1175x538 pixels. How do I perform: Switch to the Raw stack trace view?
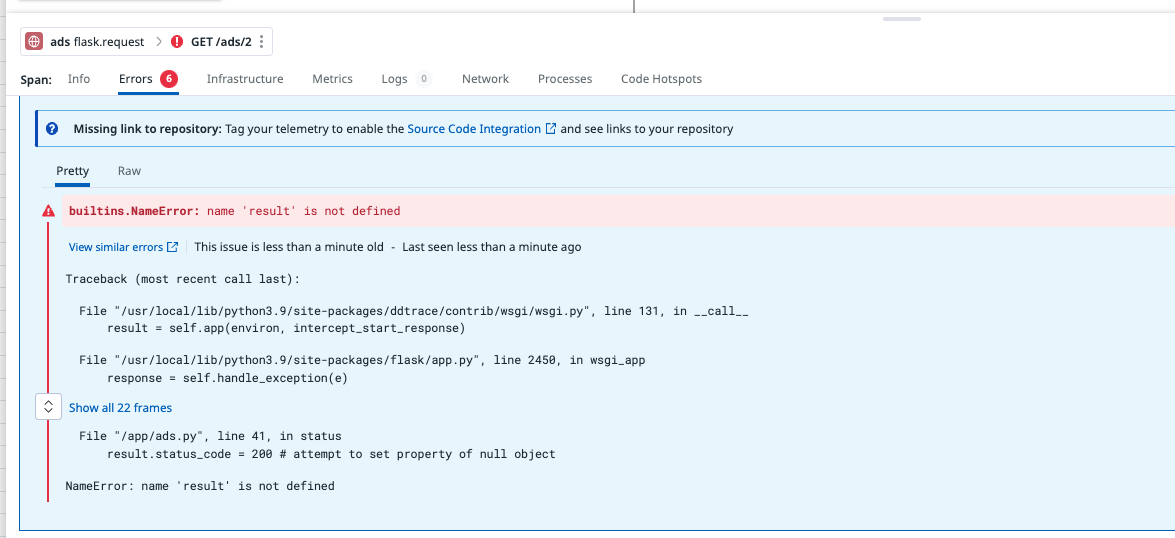pyautogui.click(x=129, y=171)
